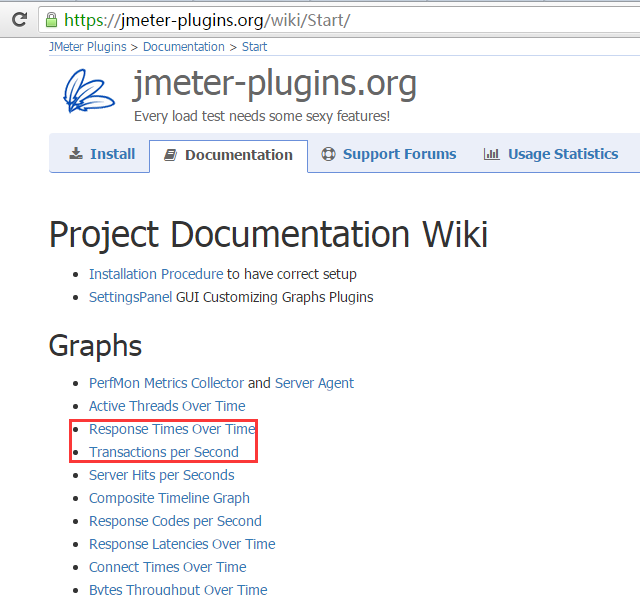Click the jmeter-plugins feather logo
The height and width of the screenshot is (595, 640).
tap(89, 91)
